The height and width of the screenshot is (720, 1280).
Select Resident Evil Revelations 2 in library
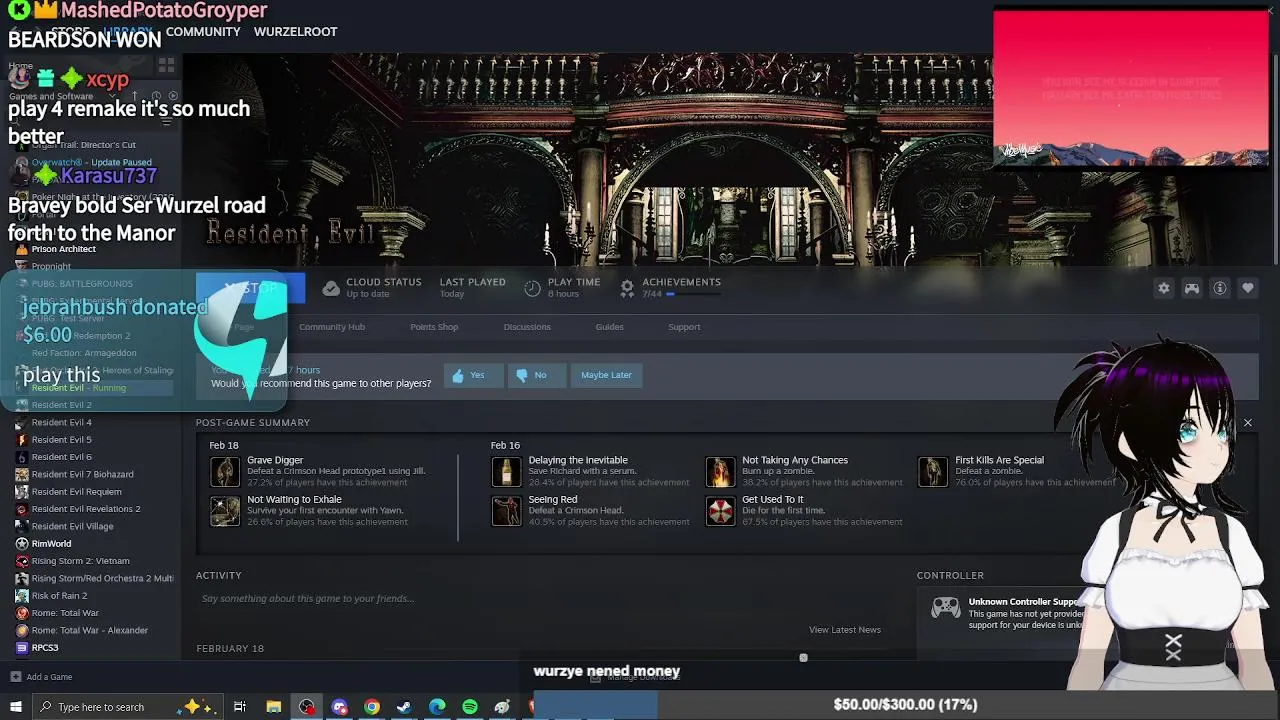(86, 509)
